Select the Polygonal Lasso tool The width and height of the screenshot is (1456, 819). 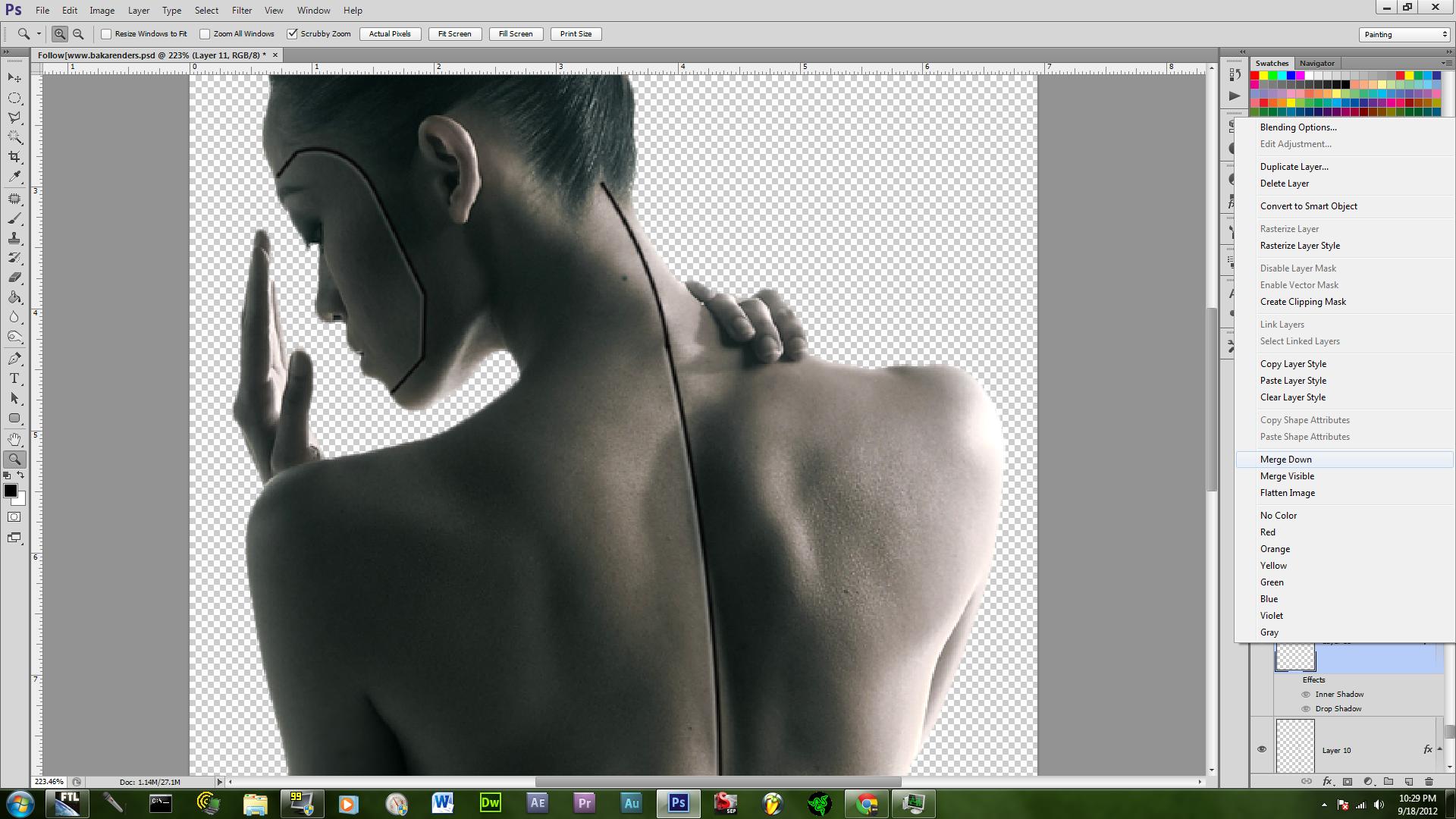pos(14,118)
